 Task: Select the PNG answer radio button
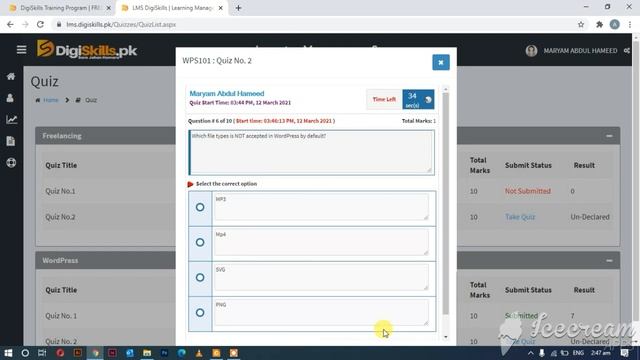pos(200,313)
